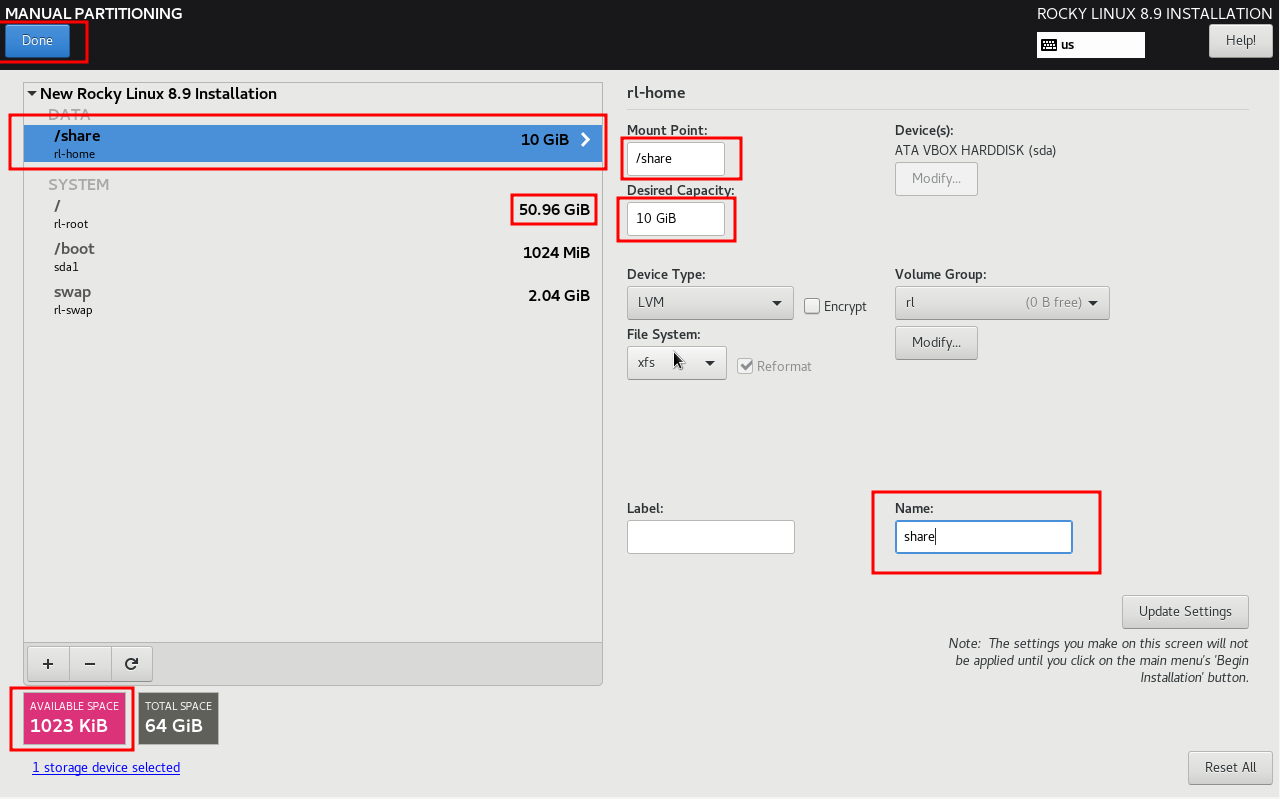Remove selected mount point with minus button

(90, 663)
